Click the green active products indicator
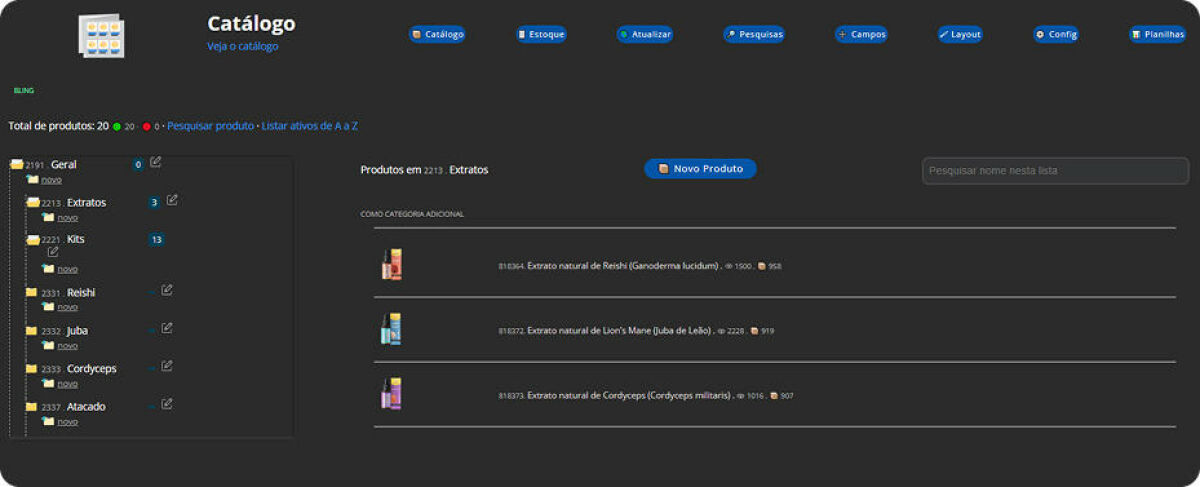The width and height of the screenshot is (1200, 487). point(117,127)
